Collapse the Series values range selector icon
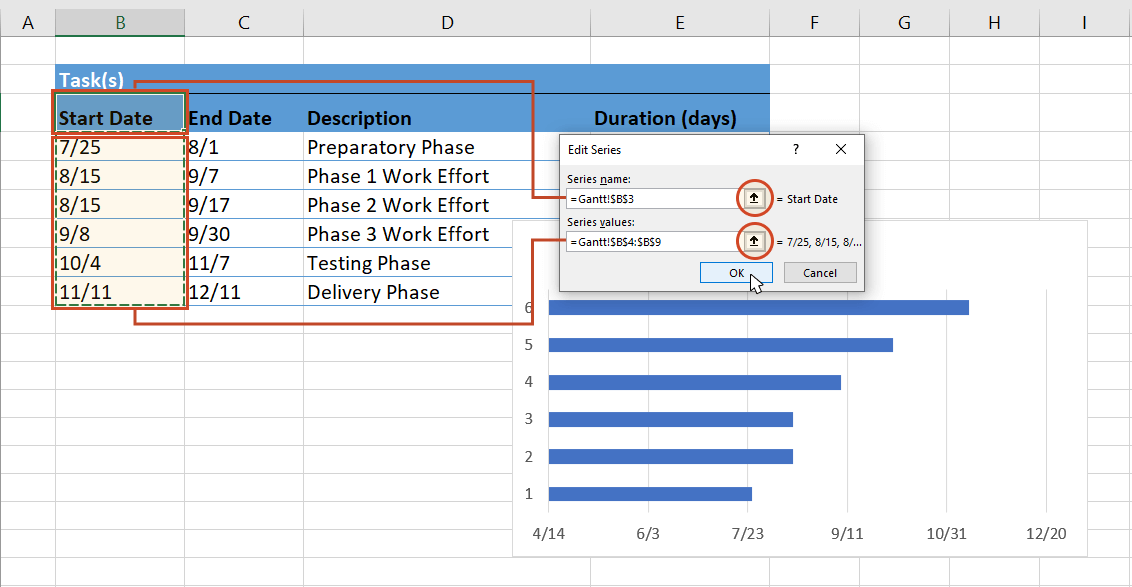The image size is (1132, 587). (x=753, y=242)
